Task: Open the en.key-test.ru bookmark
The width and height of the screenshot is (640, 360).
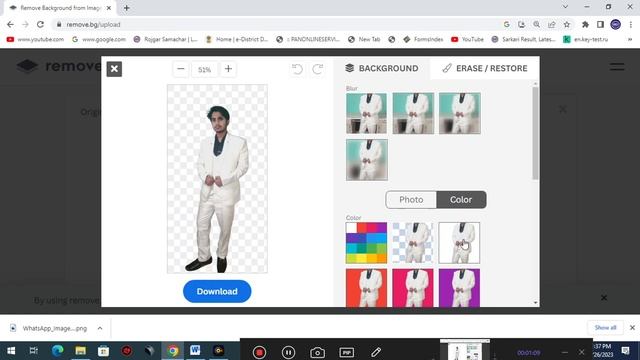Action: 586,39
